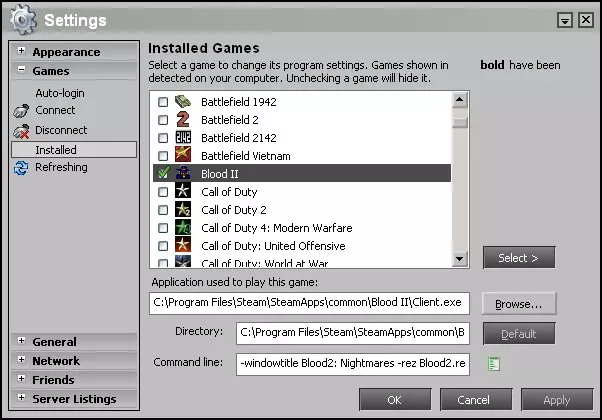Expand the General section

click(22, 341)
